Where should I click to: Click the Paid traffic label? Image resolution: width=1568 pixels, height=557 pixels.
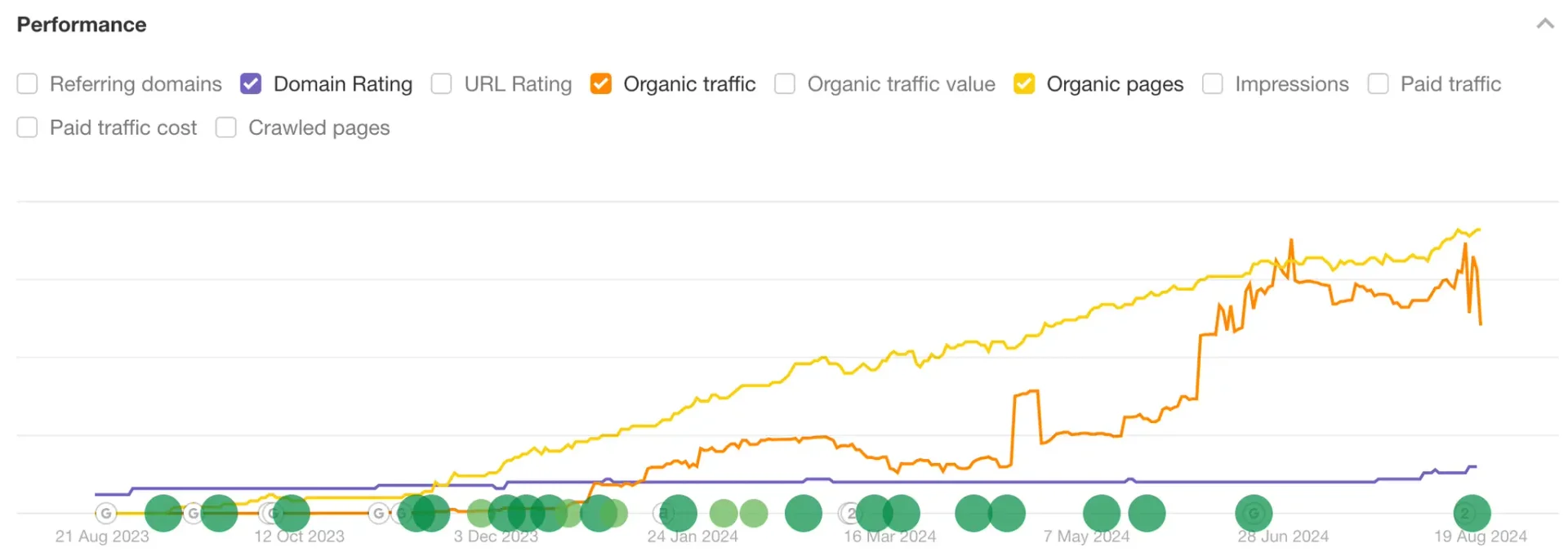tap(1450, 84)
